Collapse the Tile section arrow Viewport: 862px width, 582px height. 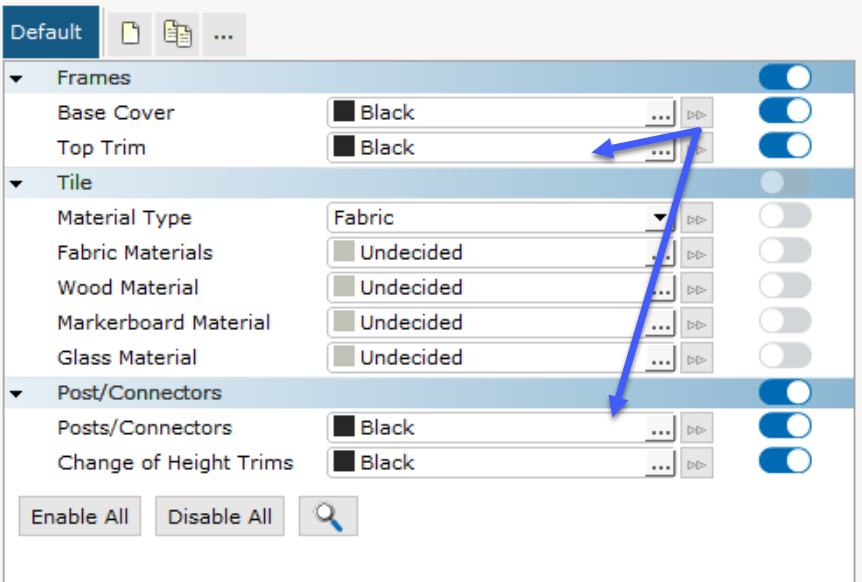pos(16,184)
